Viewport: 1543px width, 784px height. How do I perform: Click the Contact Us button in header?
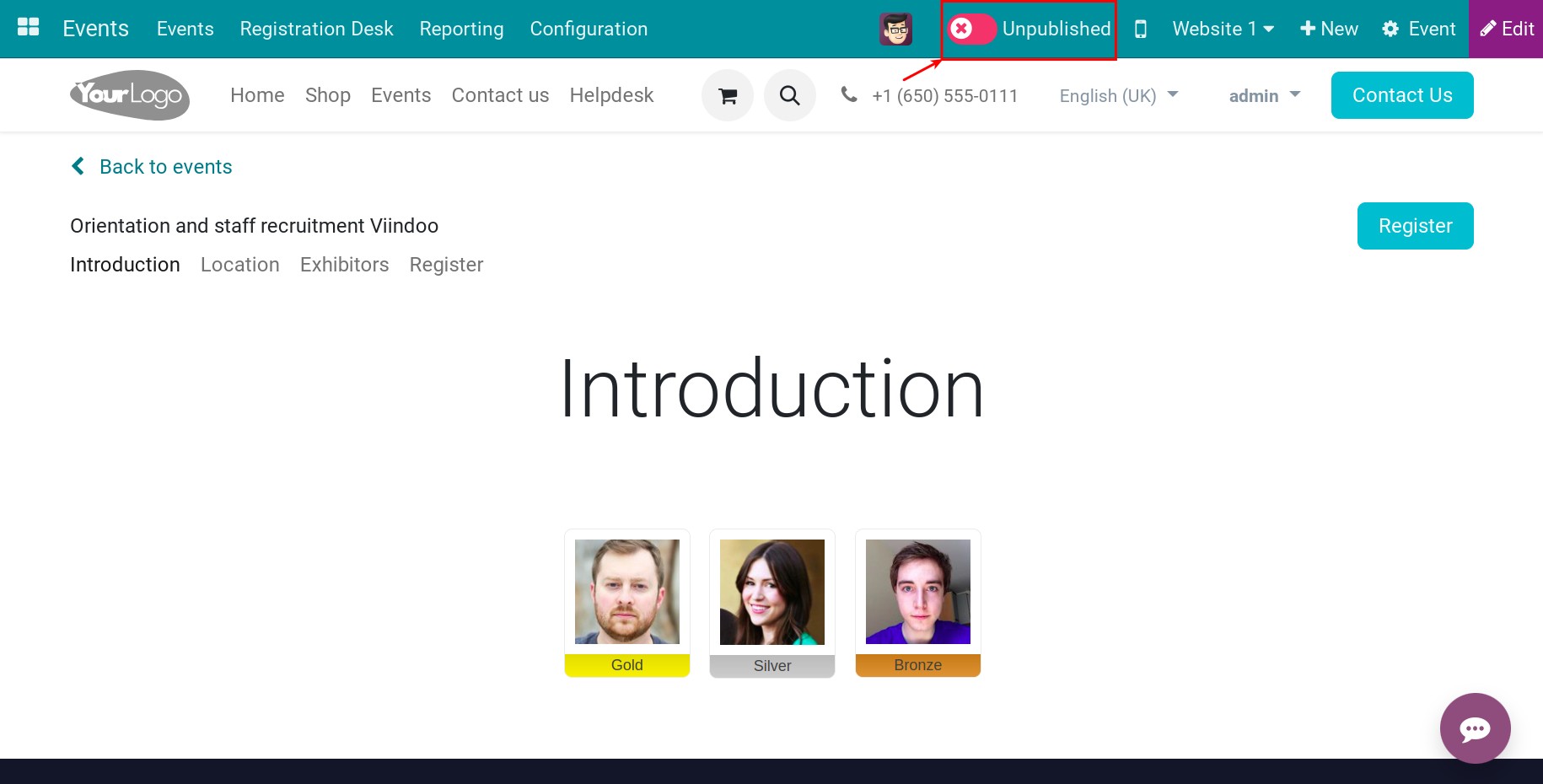(x=1402, y=95)
